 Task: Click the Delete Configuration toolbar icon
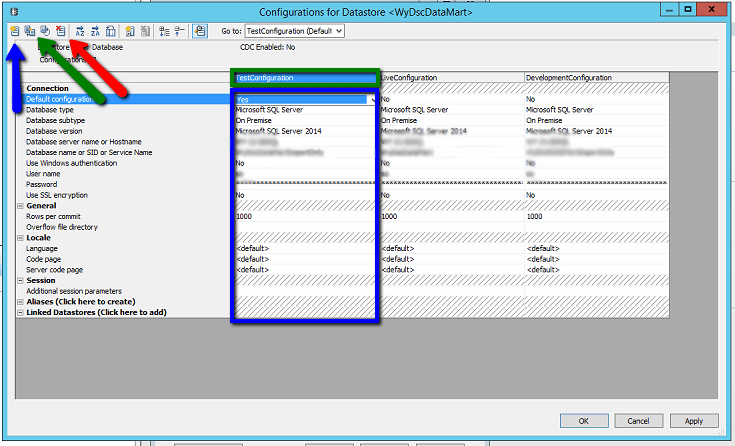pos(61,31)
